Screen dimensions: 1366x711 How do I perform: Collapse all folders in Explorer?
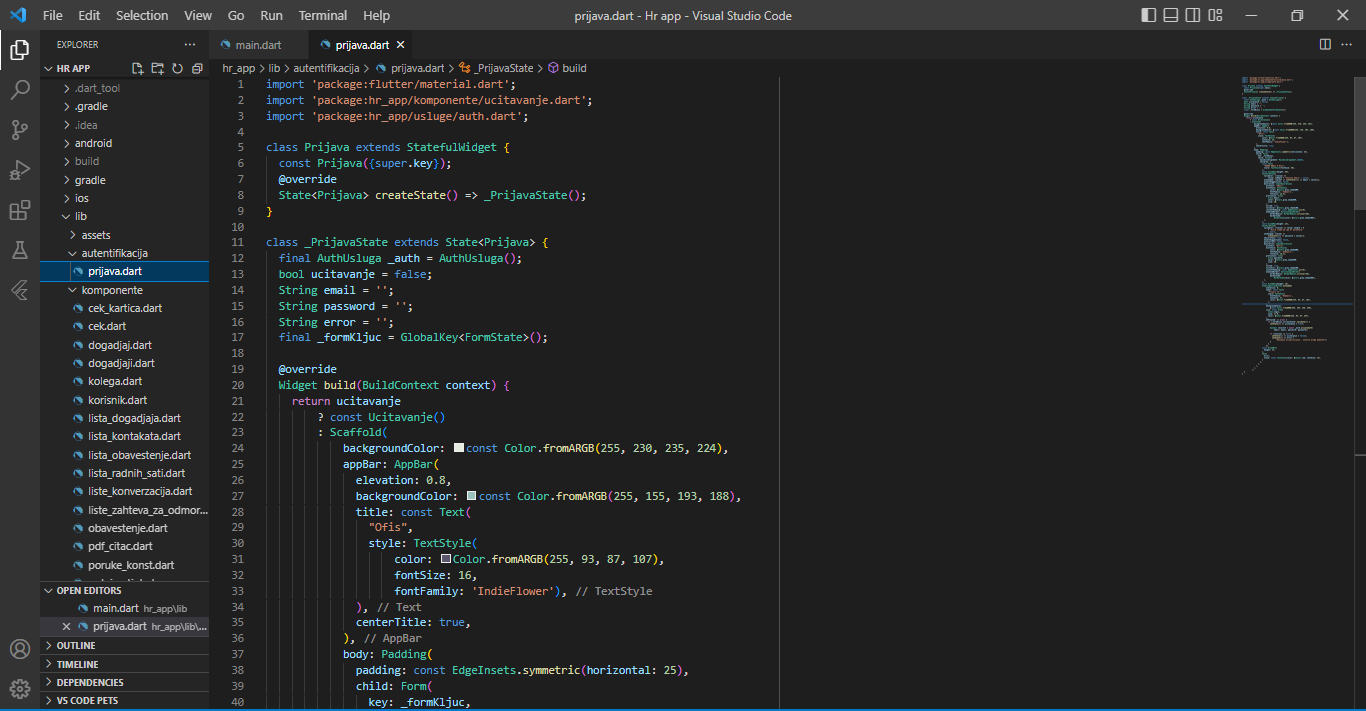[x=197, y=68]
